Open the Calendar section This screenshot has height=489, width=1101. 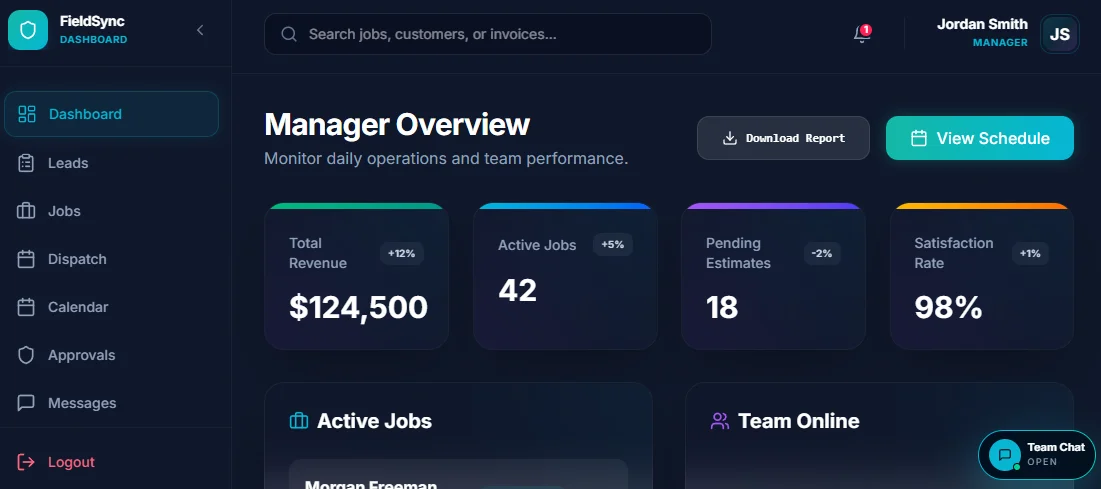pyautogui.click(x=112, y=307)
